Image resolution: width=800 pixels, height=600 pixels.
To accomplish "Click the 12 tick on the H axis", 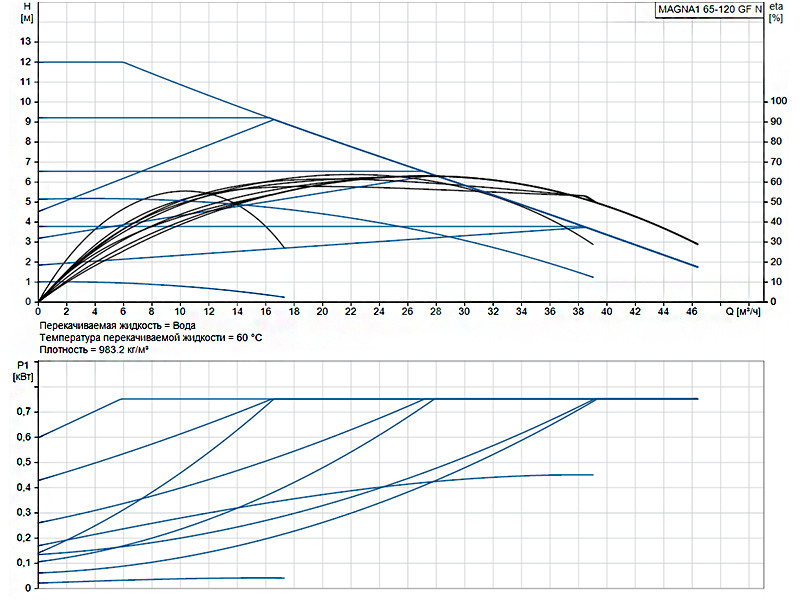I will point(26,62).
